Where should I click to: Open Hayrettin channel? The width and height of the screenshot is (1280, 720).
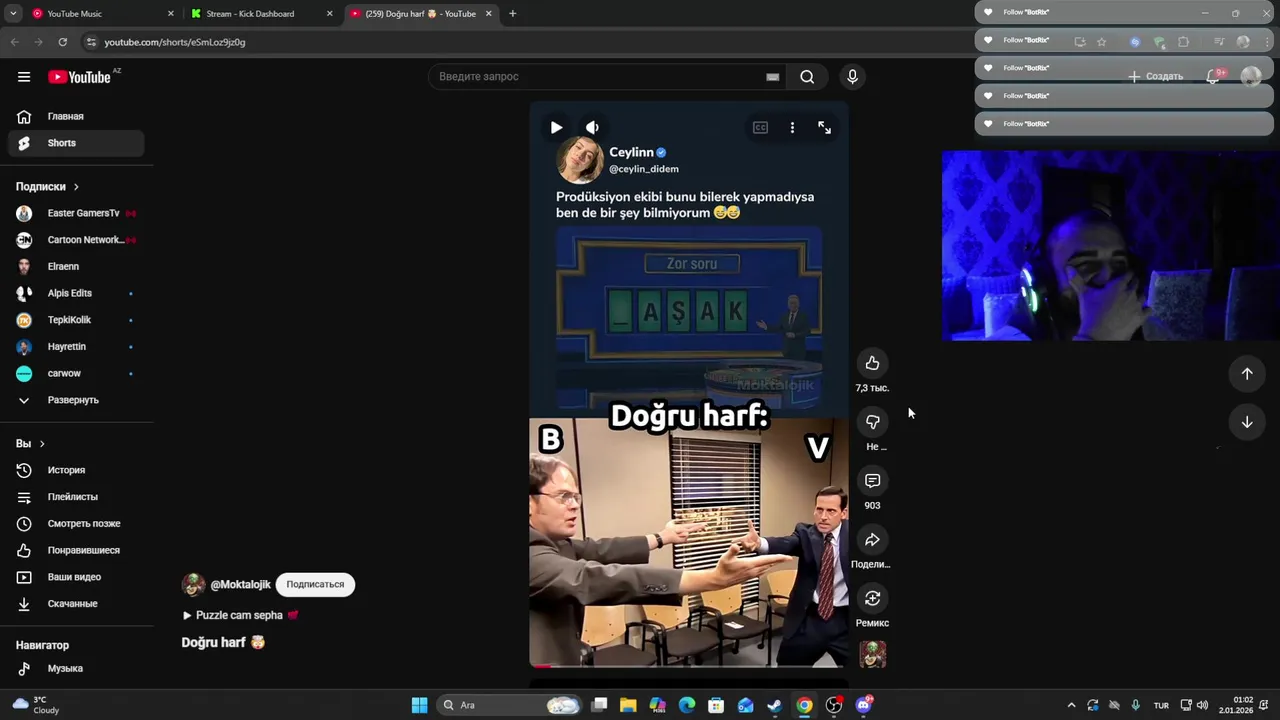[x=76, y=346]
